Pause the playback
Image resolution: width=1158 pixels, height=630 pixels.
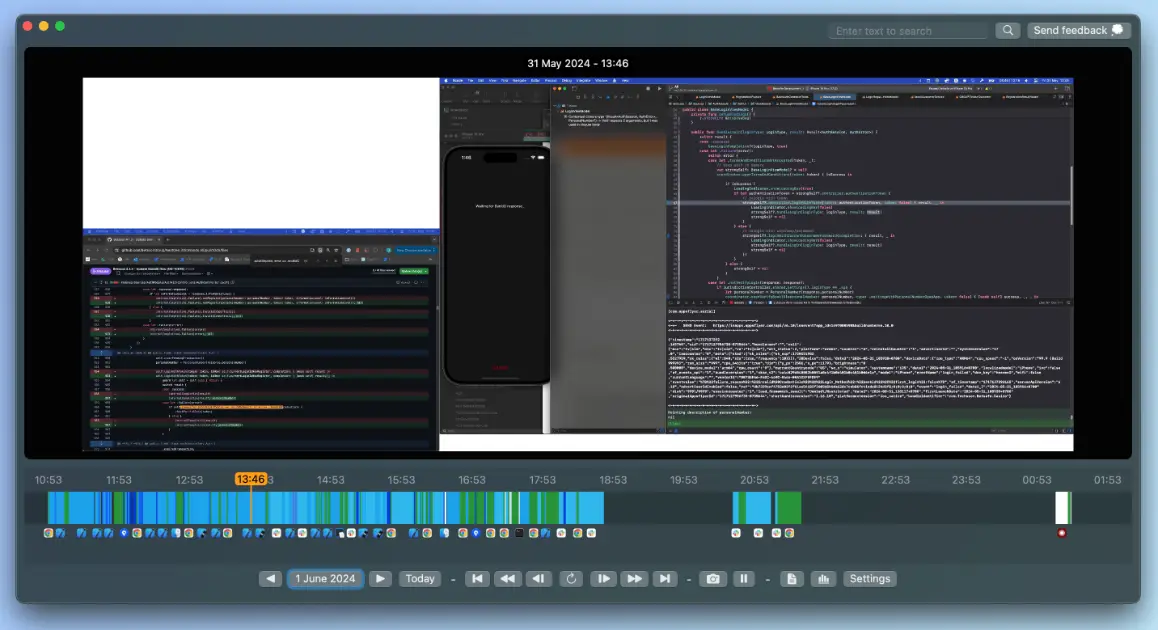(x=744, y=578)
